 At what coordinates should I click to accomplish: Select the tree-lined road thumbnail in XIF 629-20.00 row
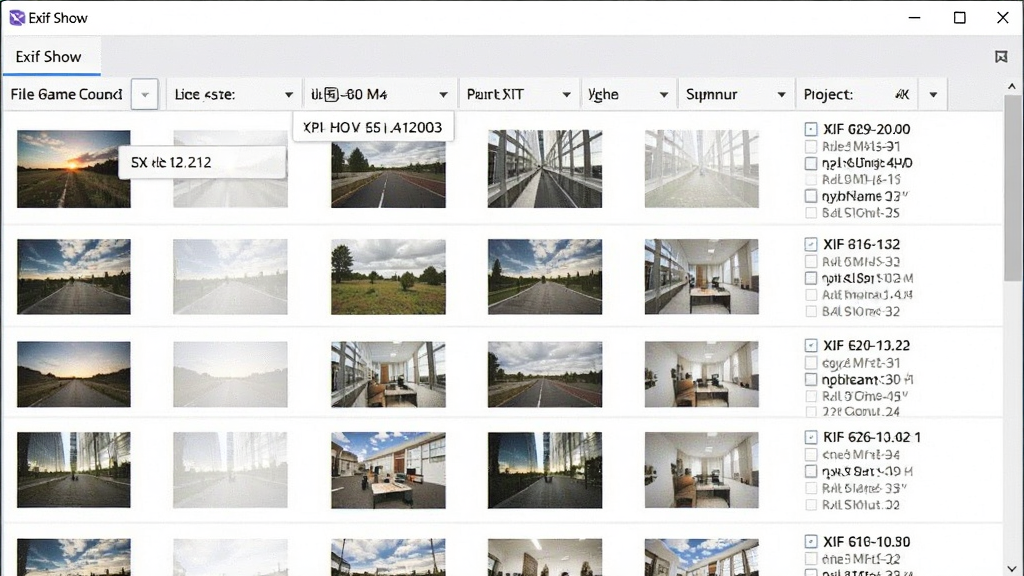389,174
